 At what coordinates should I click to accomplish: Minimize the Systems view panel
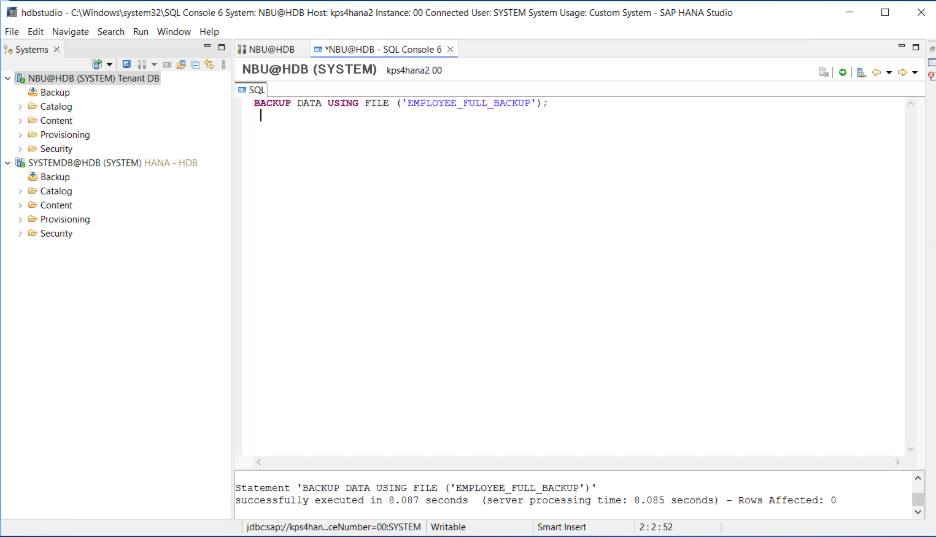(x=207, y=47)
